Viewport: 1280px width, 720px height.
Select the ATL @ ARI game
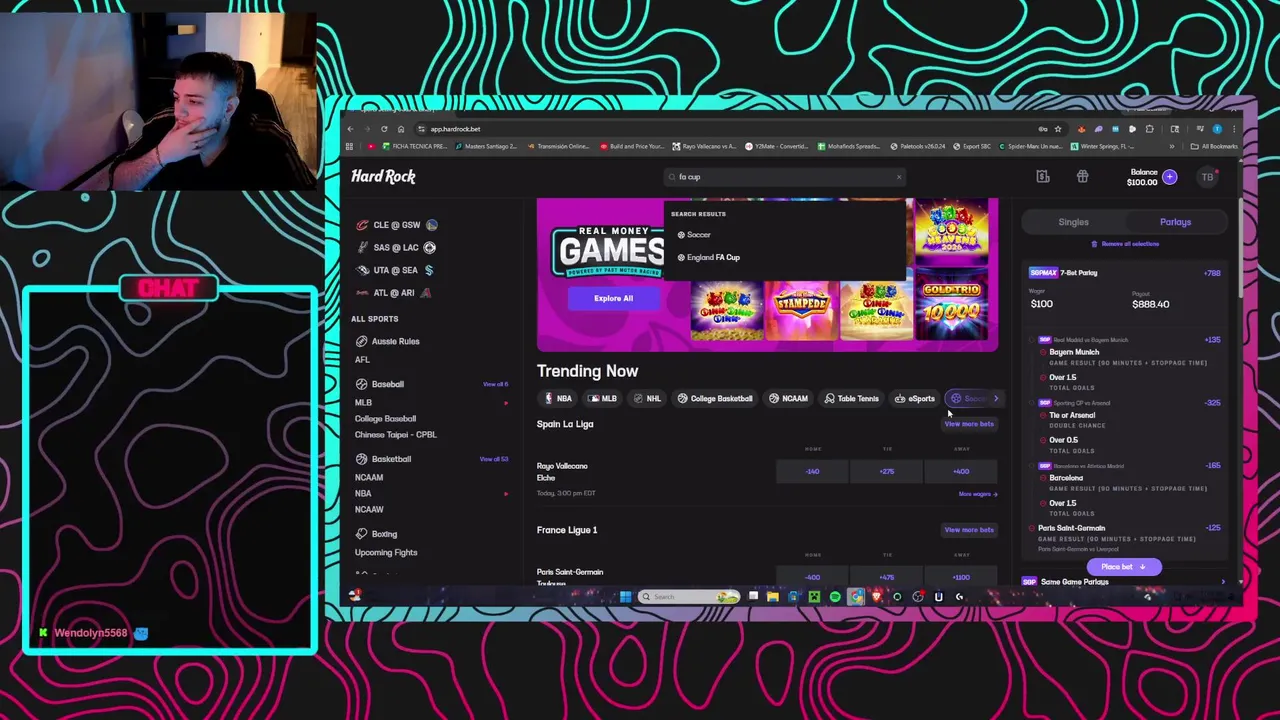click(395, 292)
